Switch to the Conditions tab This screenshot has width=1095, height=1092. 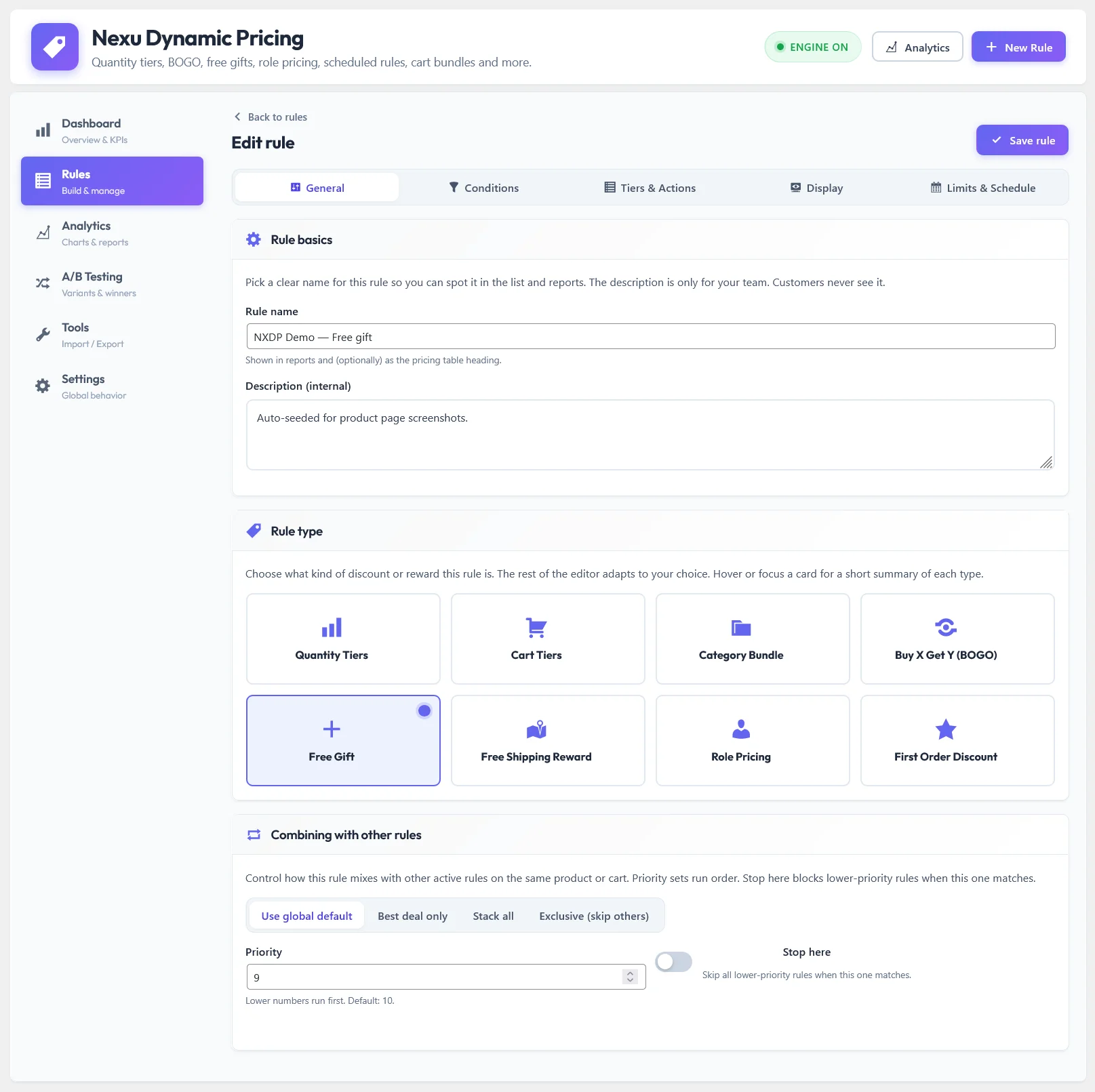point(484,187)
